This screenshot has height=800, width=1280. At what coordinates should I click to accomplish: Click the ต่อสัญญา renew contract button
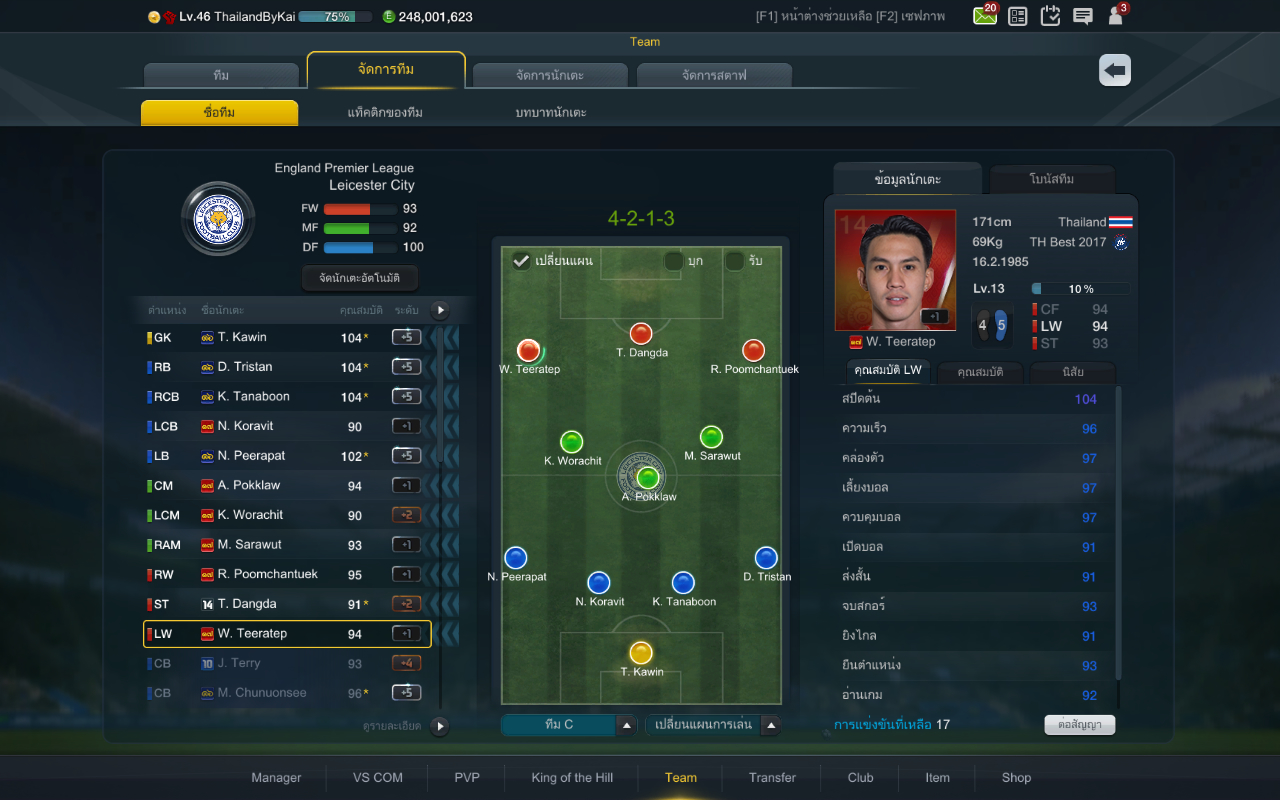click(x=1080, y=724)
